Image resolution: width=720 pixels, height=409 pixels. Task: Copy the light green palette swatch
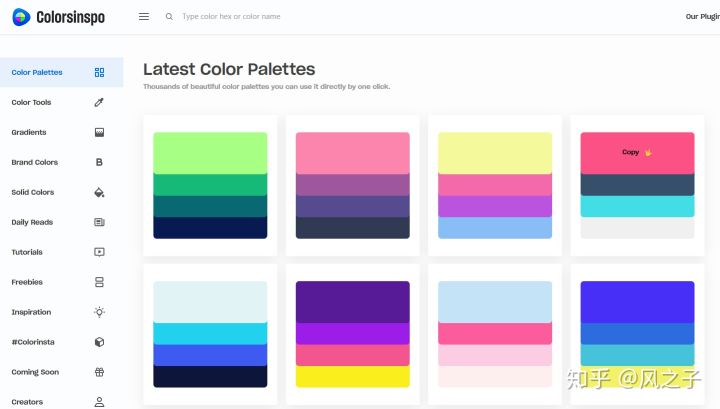tap(210, 152)
